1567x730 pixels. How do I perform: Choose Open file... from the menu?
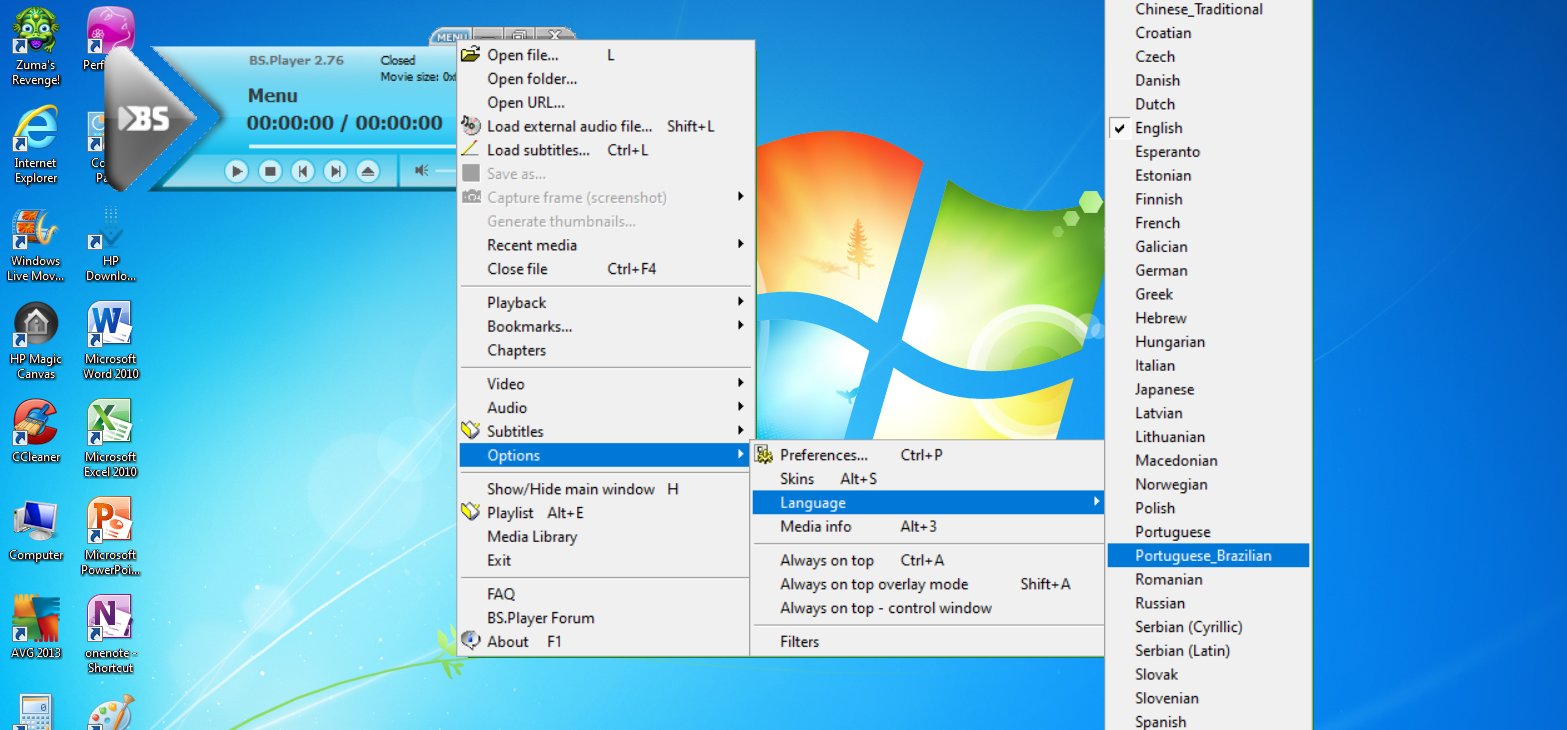tap(604, 55)
